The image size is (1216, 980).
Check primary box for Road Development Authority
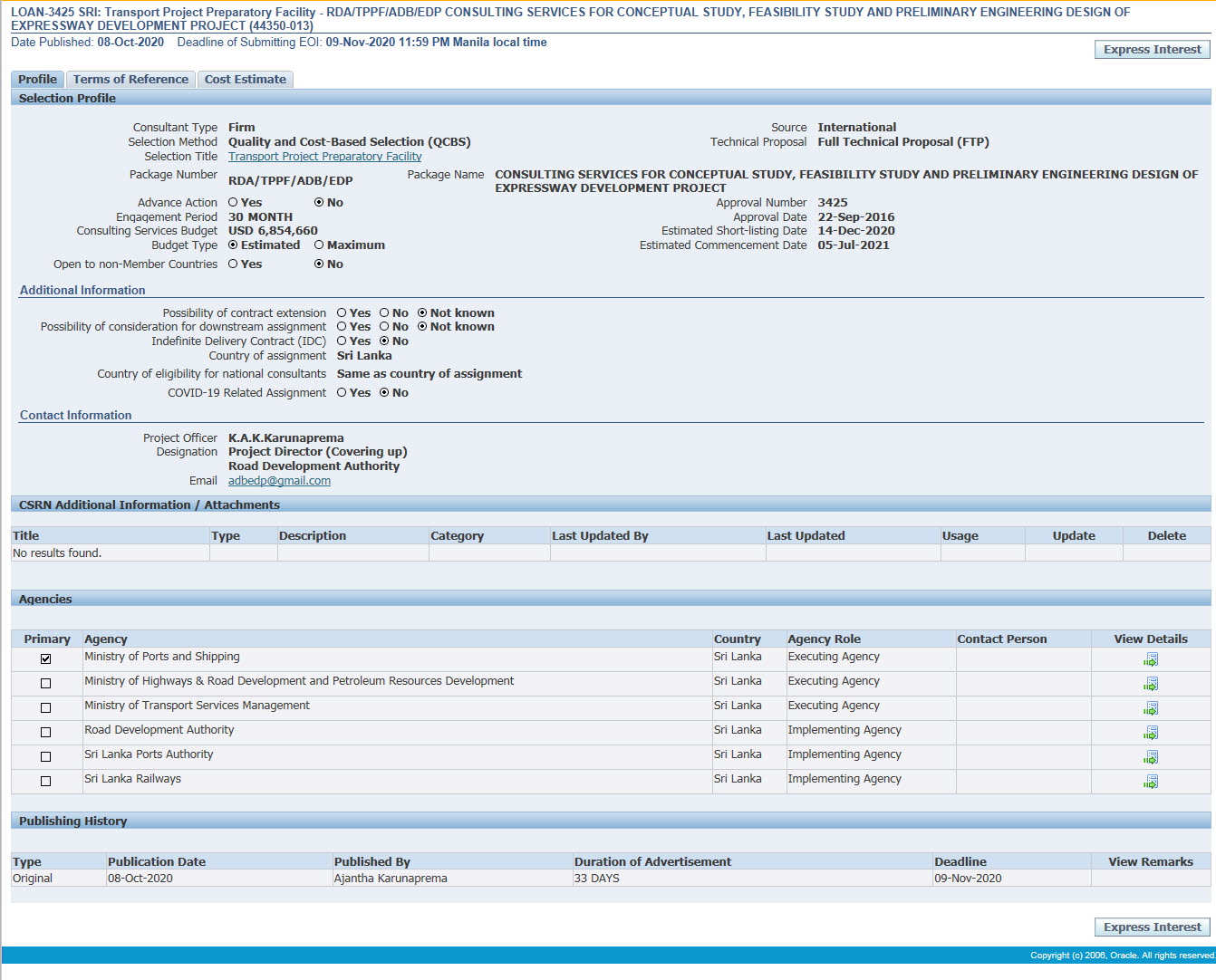point(46,733)
